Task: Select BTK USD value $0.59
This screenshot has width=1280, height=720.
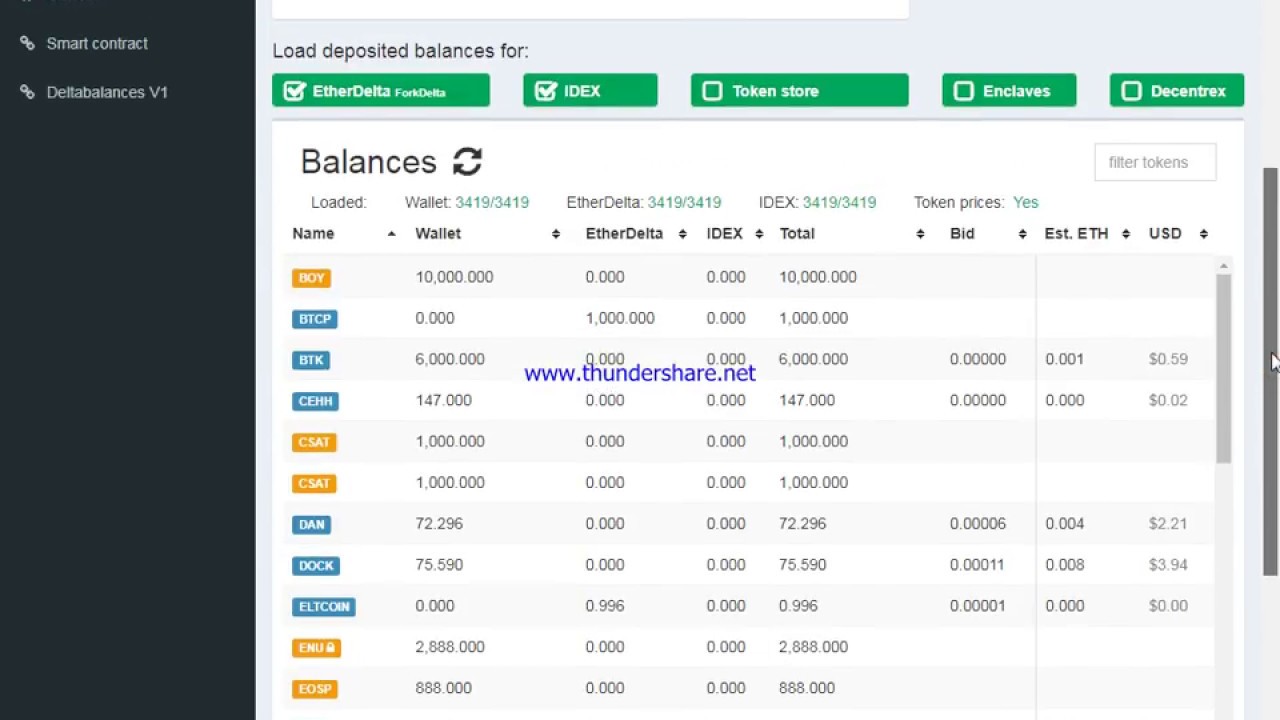Action: point(1168,359)
